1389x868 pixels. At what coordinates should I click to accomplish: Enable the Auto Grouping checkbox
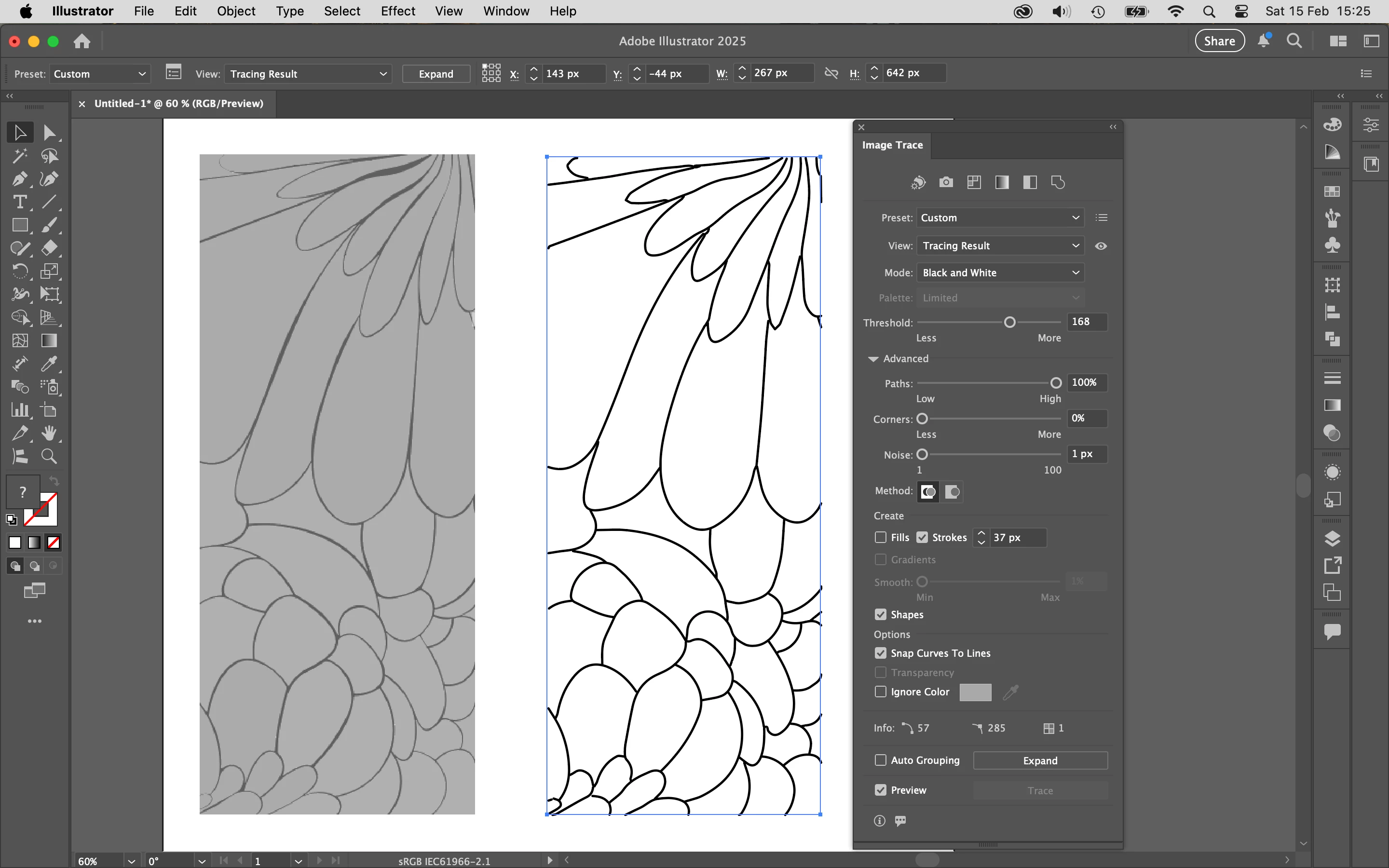click(881, 760)
